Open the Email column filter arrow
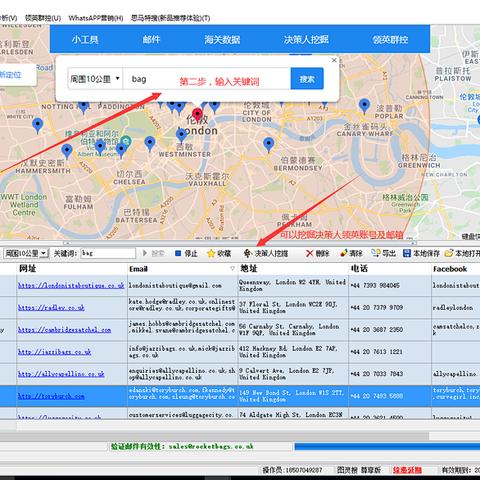This screenshot has height=480, width=480. click(232, 269)
